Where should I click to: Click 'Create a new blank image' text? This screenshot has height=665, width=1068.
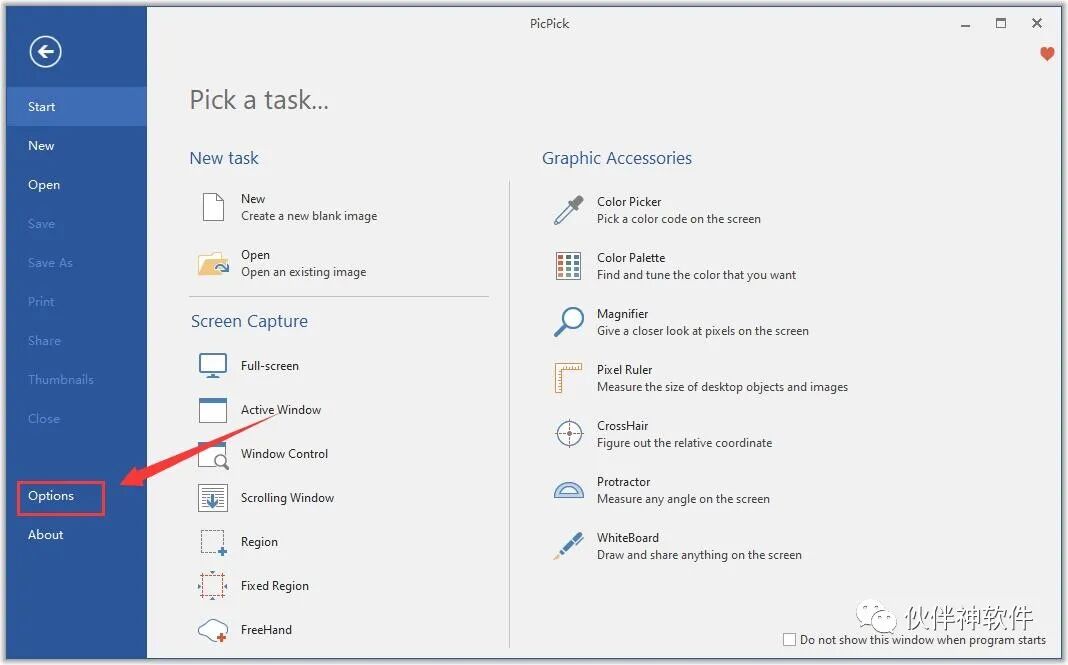(x=309, y=216)
